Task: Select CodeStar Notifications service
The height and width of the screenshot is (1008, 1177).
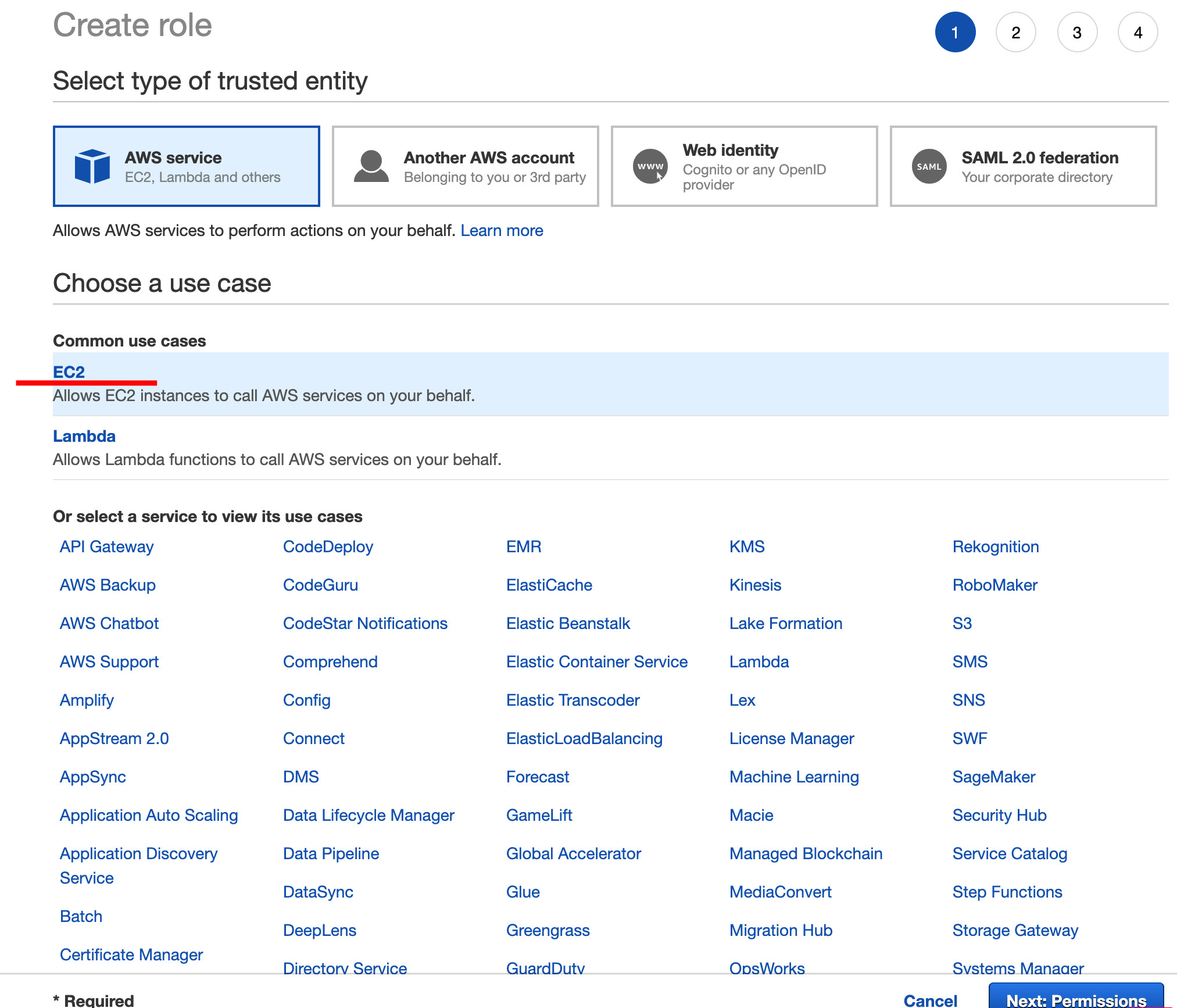Action: pos(365,624)
